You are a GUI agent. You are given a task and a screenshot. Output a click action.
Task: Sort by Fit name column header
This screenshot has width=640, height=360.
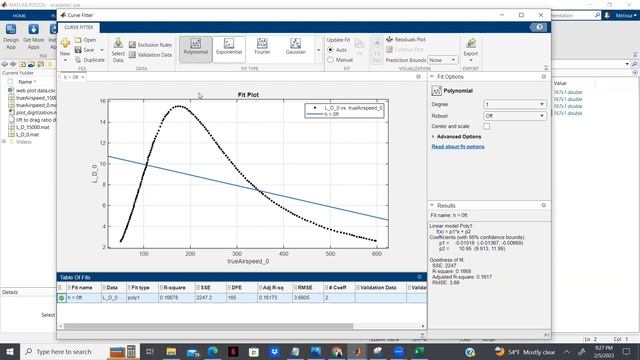tap(83, 288)
